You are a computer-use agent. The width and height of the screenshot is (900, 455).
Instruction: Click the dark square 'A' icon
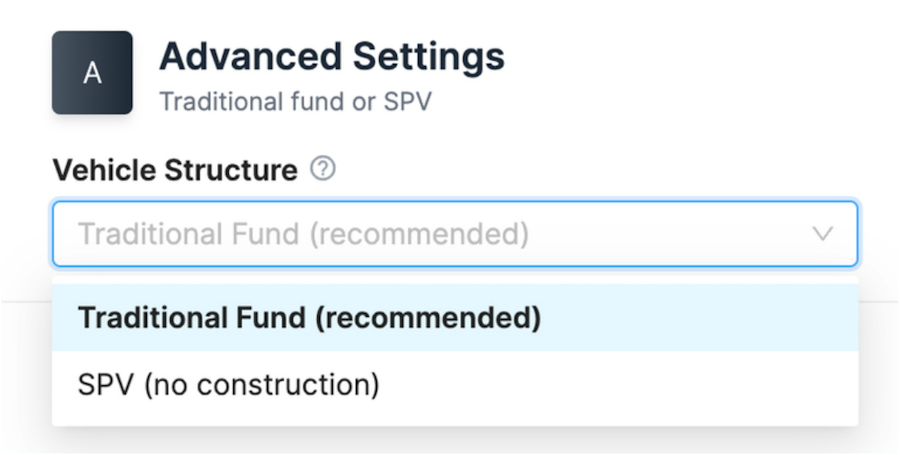(92, 73)
